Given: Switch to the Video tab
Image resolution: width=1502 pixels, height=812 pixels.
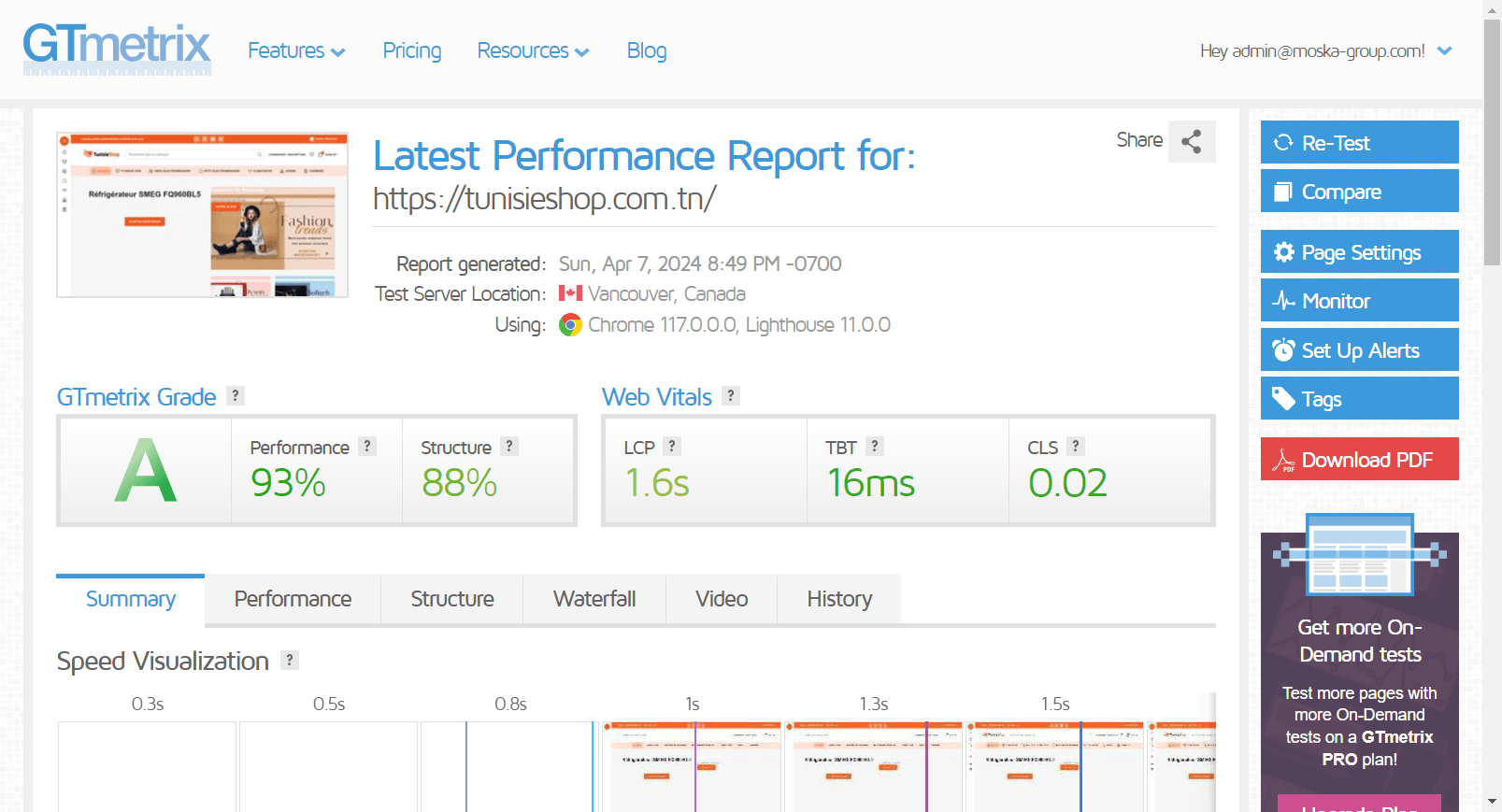Looking at the screenshot, I should click(722, 599).
